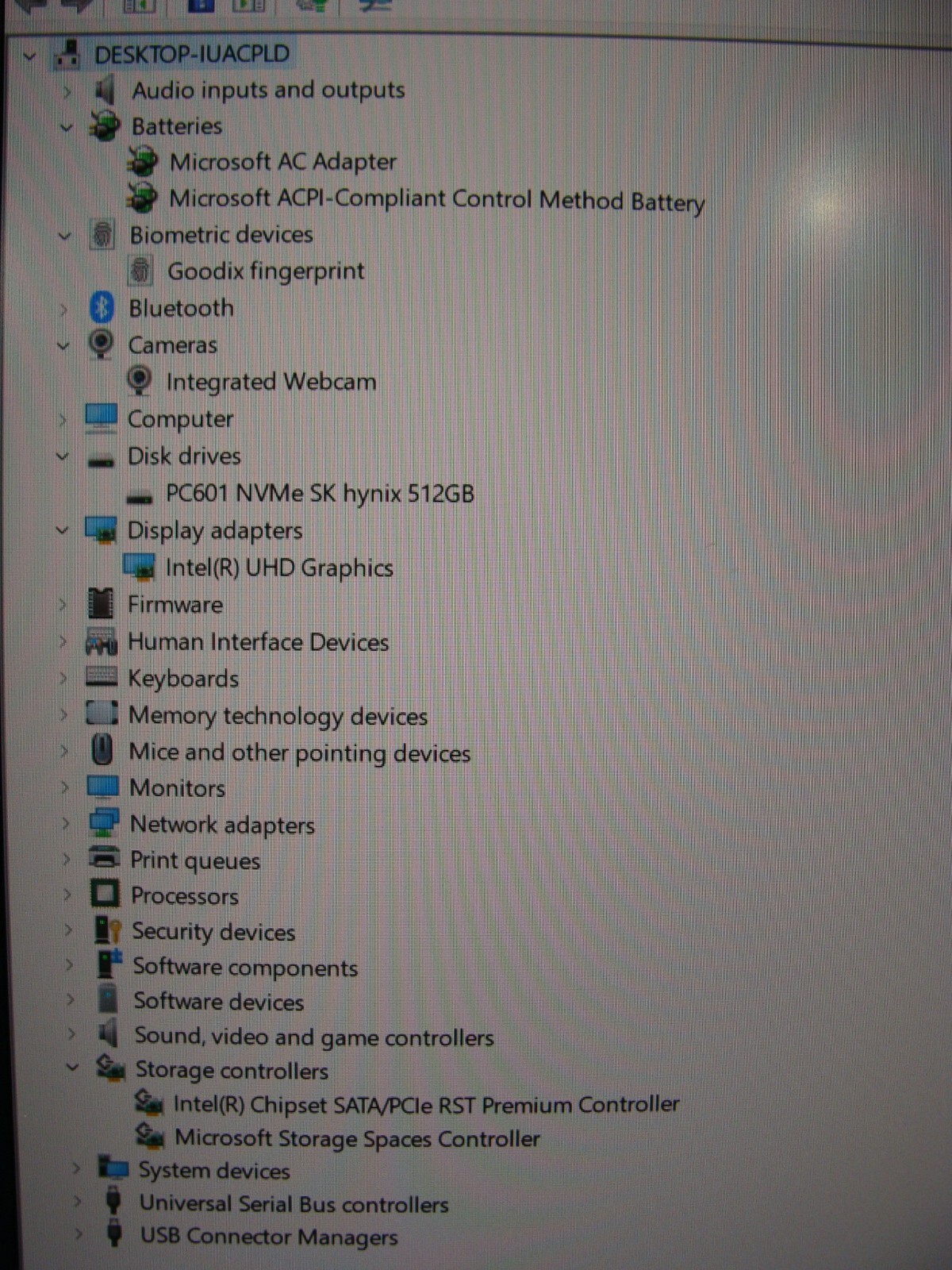Click the Storage controllers category icon

coord(110,1068)
